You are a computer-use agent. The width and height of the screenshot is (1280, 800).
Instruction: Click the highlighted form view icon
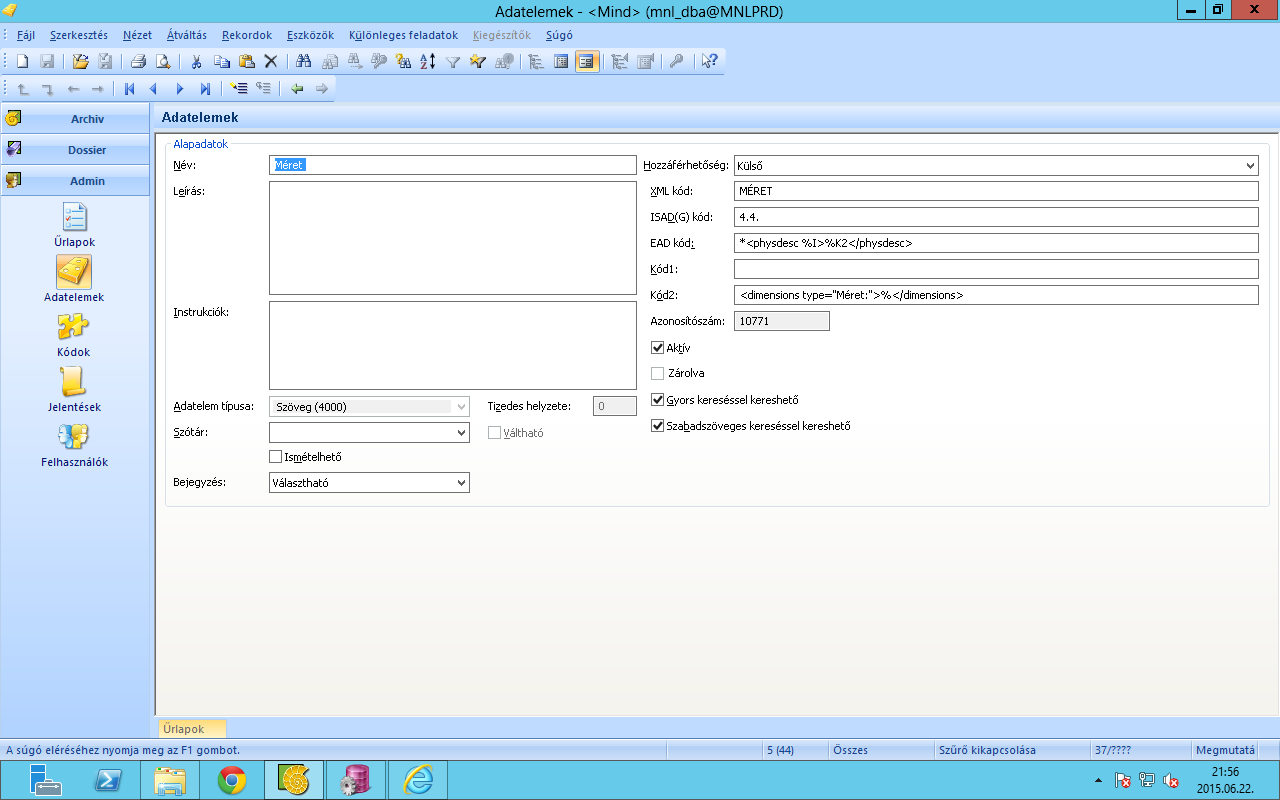click(x=586, y=61)
